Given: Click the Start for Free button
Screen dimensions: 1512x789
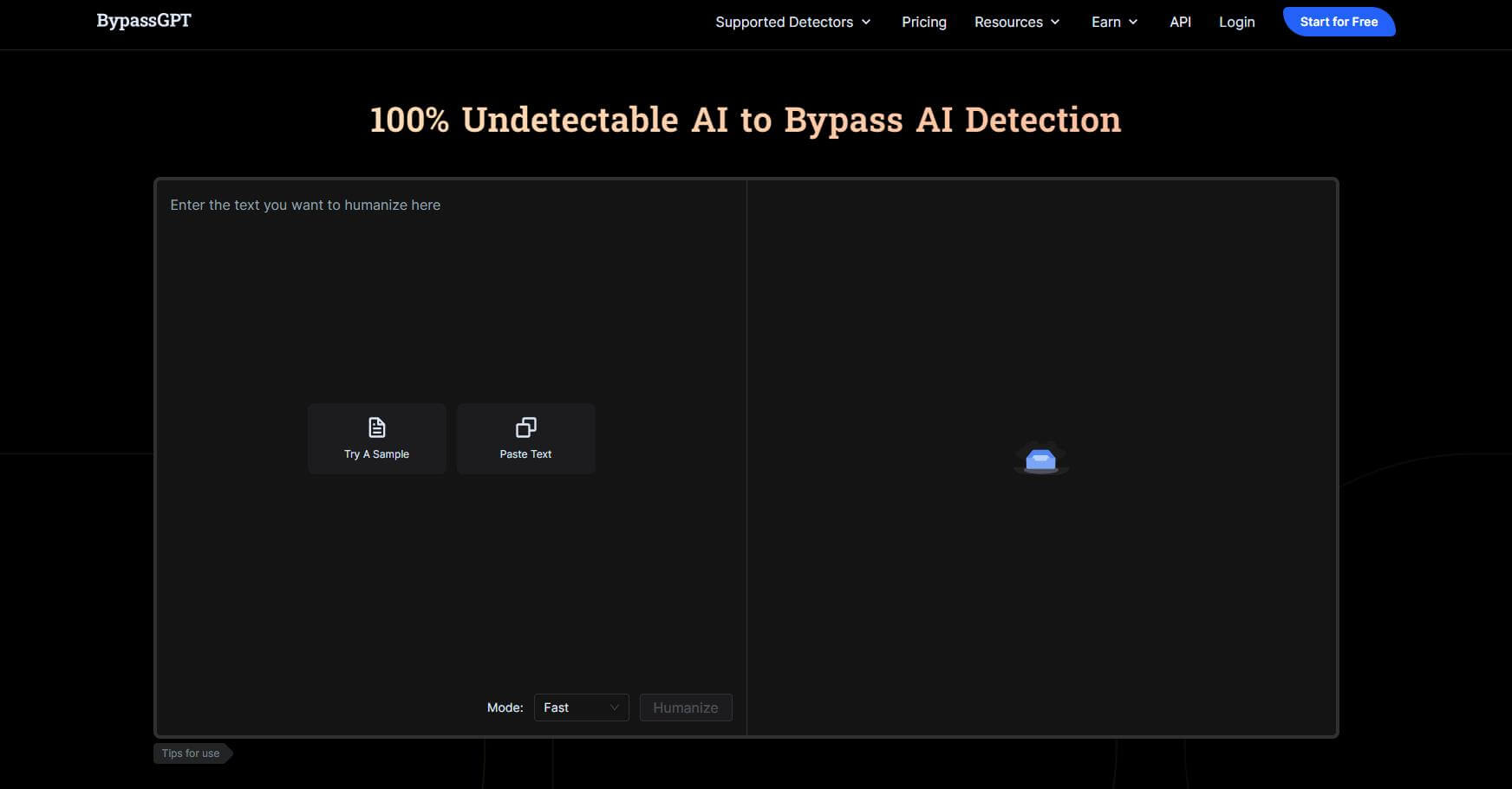Looking at the screenshot, I should pyautogui.click(x=1339, y=22).
